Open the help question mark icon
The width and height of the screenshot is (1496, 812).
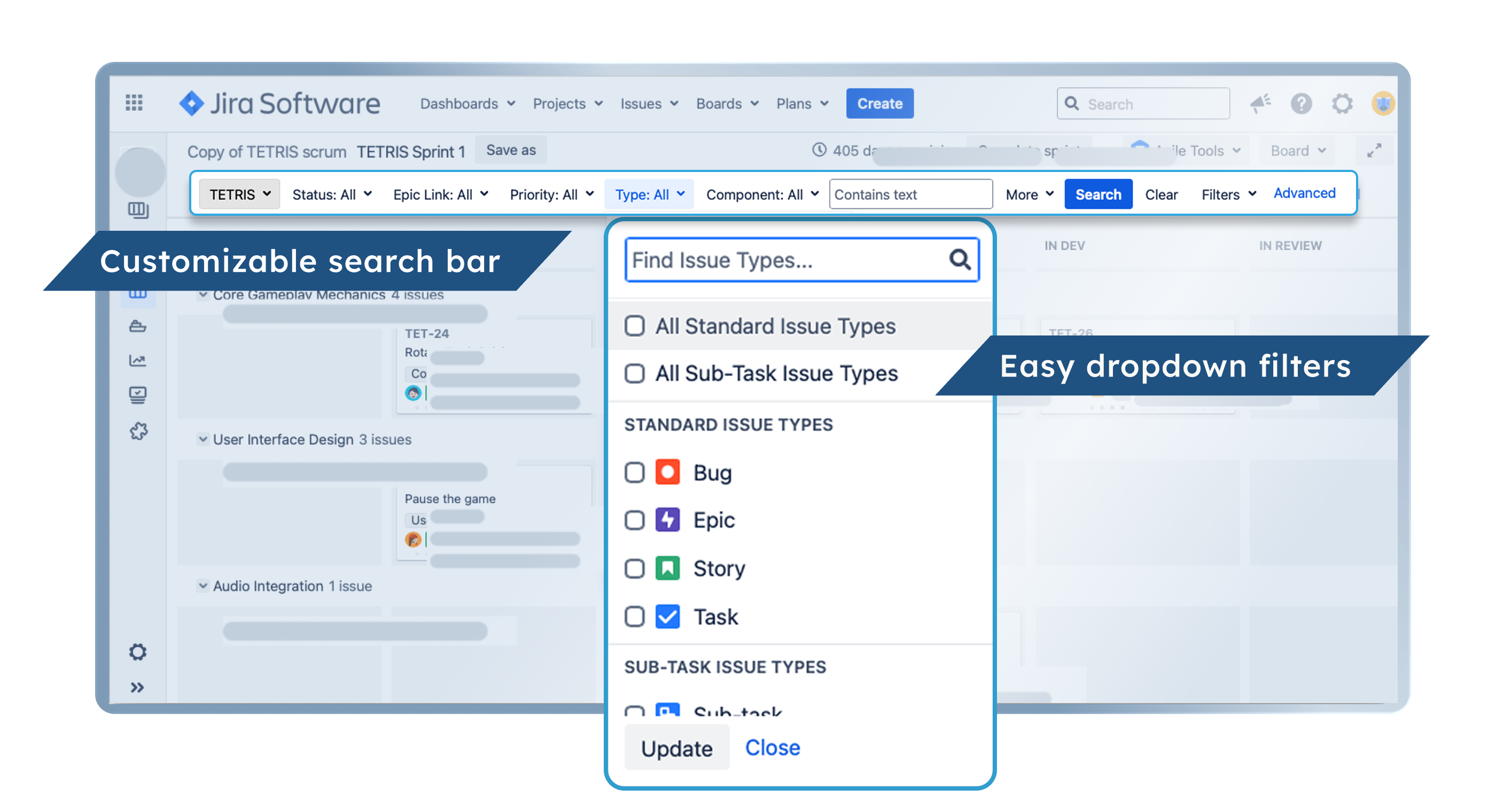click(1301, 104)
